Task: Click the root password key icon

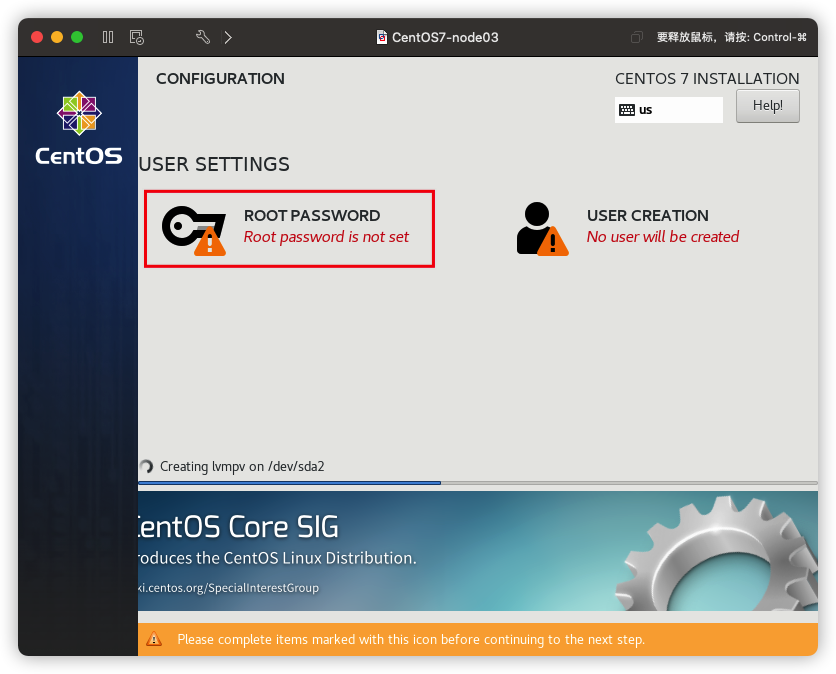Action: pos(194,230)
